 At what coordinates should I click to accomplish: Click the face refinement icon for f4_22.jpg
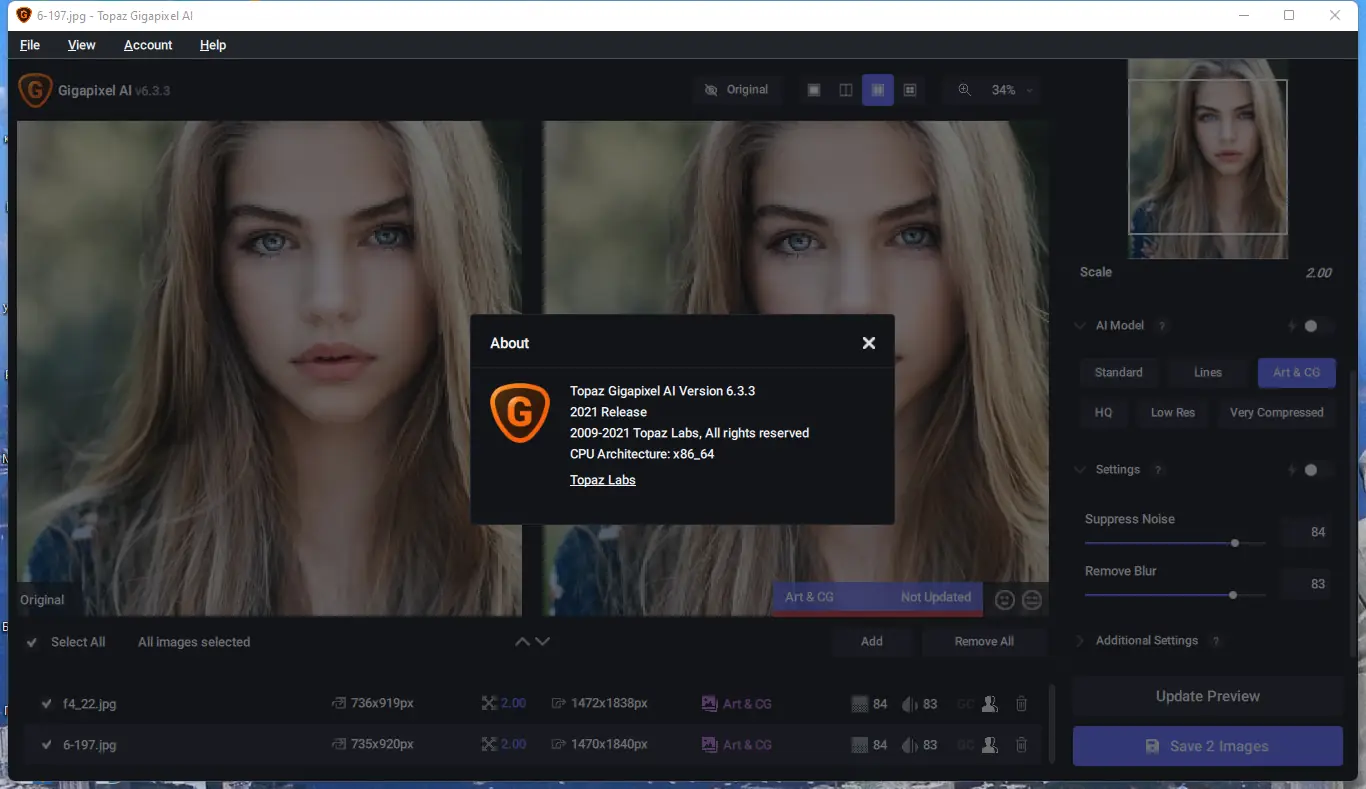coord(990,704)
